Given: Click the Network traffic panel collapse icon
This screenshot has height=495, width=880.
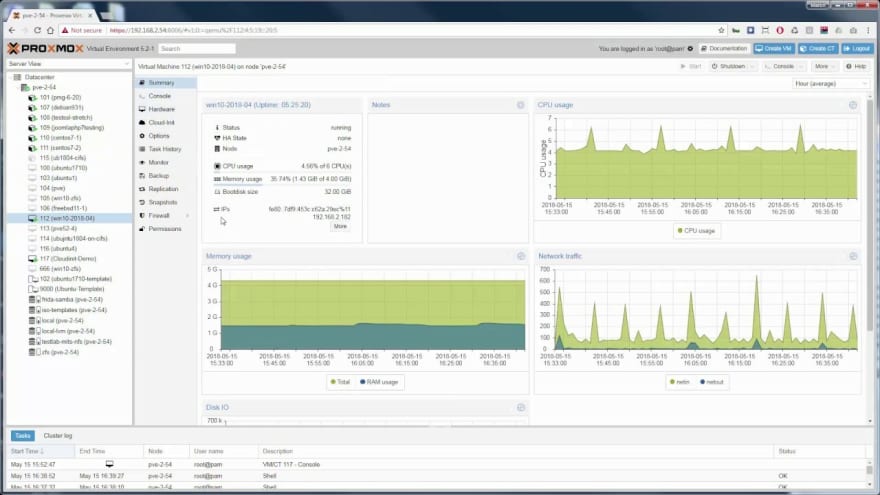Looking at the screenshot, I should tap(853, 256).
